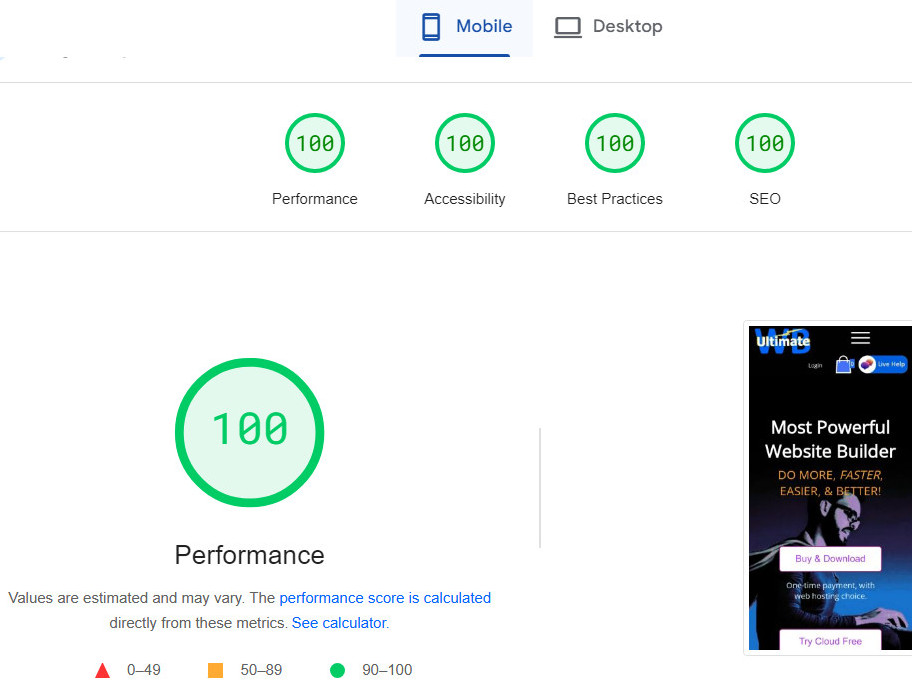Click the SEO score gauge

tap(764, 143)
